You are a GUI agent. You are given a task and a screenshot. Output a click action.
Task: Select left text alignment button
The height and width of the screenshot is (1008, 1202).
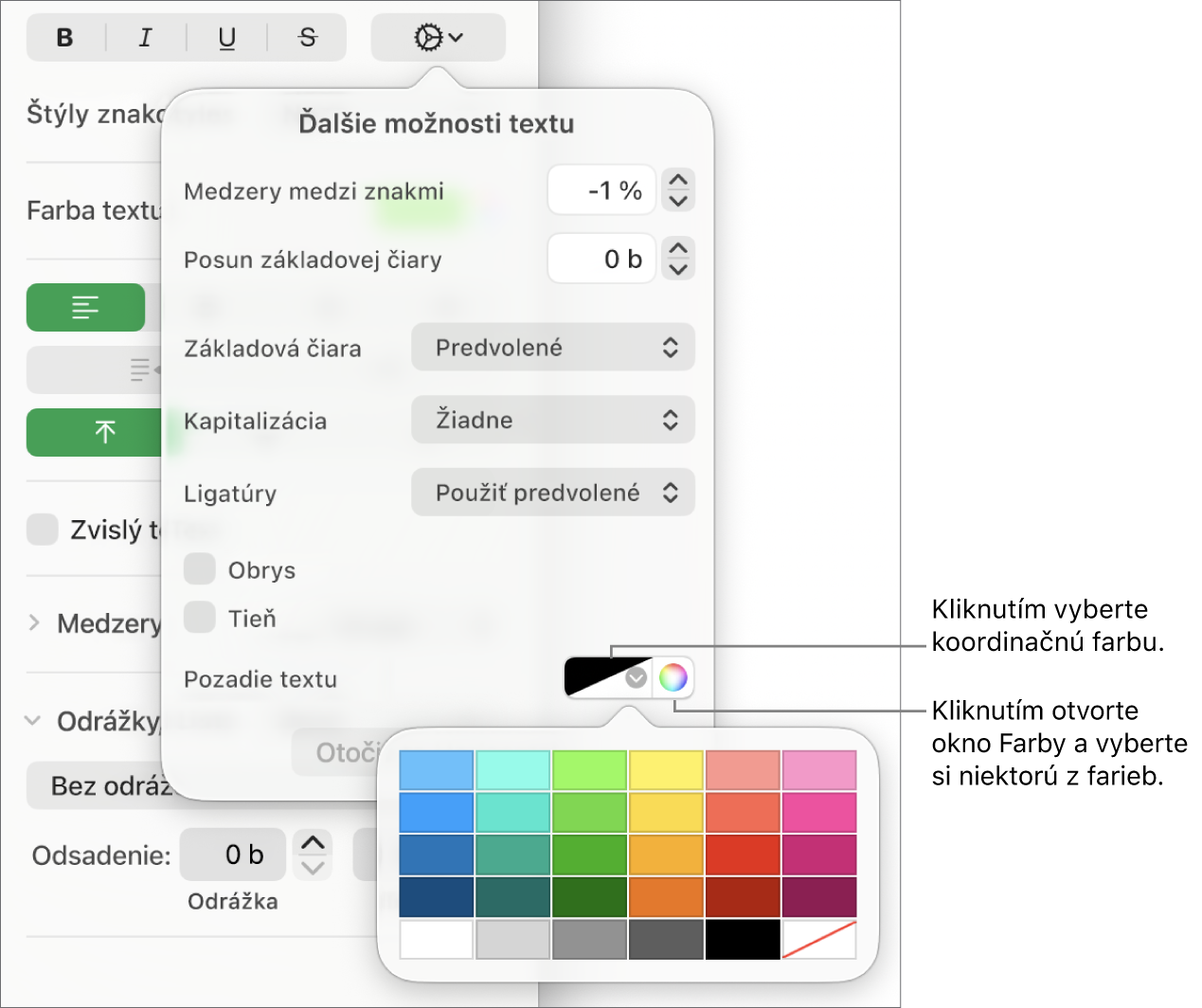[85, 308]
